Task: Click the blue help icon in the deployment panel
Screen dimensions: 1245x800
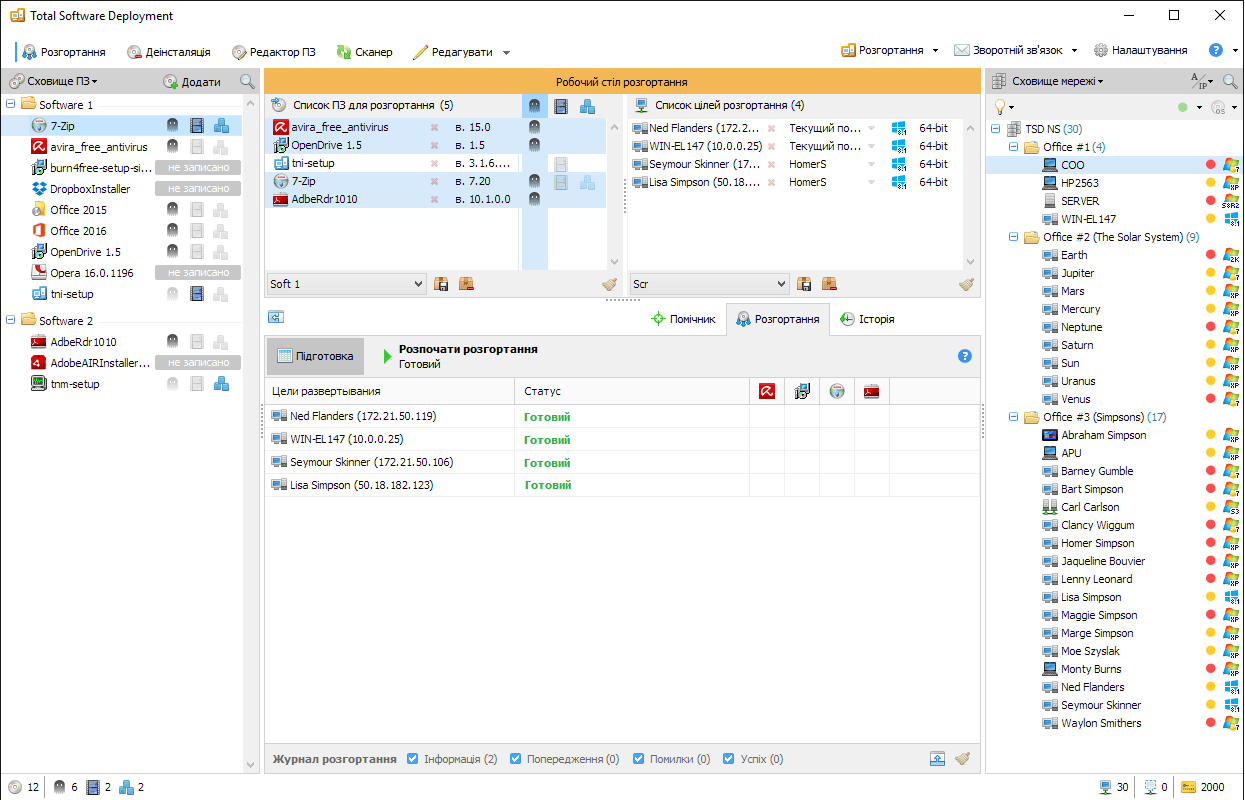Action: (x=965, y=356)
